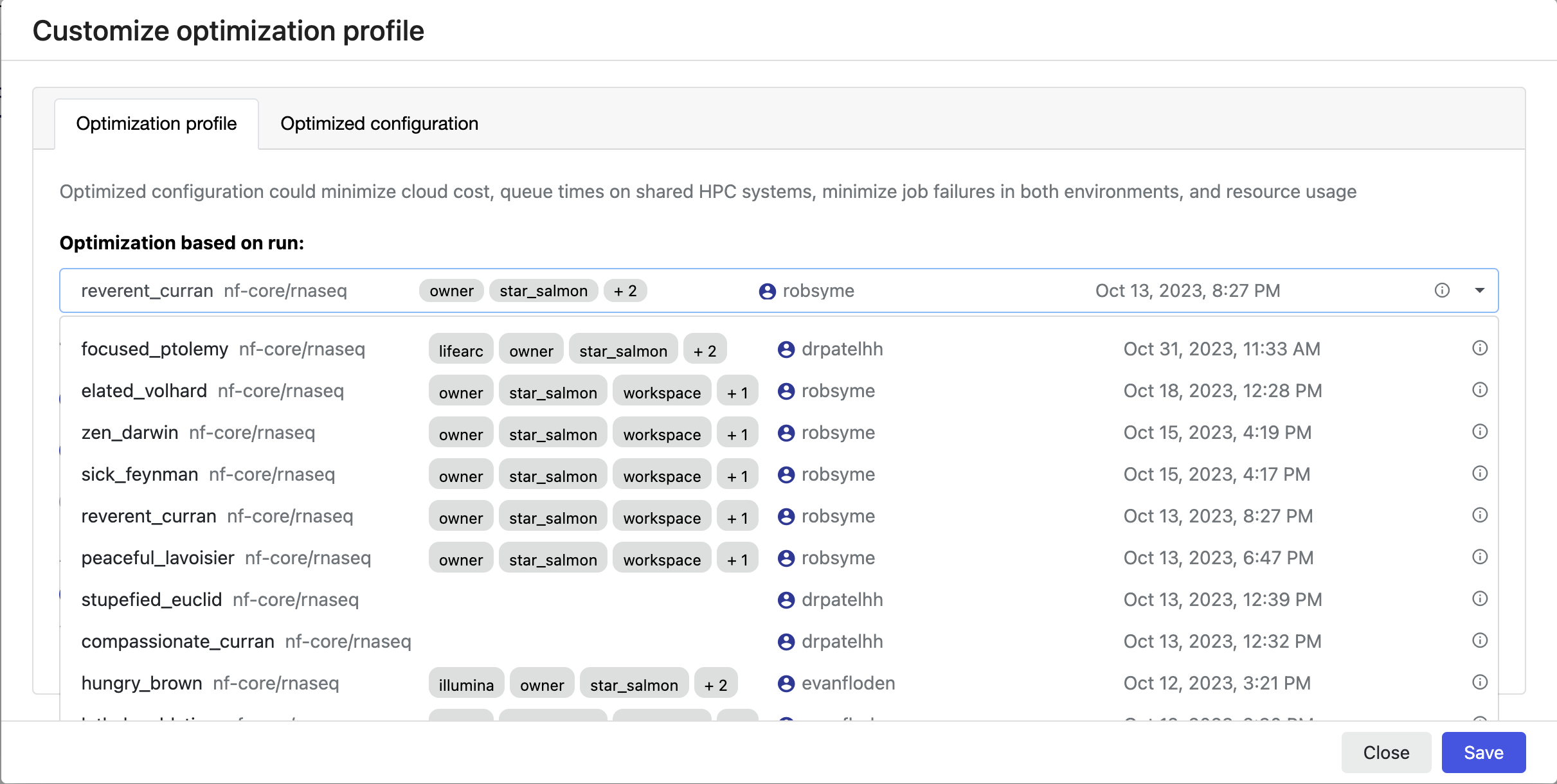Choose compassionate_curran run option

[x=177, y=641]
